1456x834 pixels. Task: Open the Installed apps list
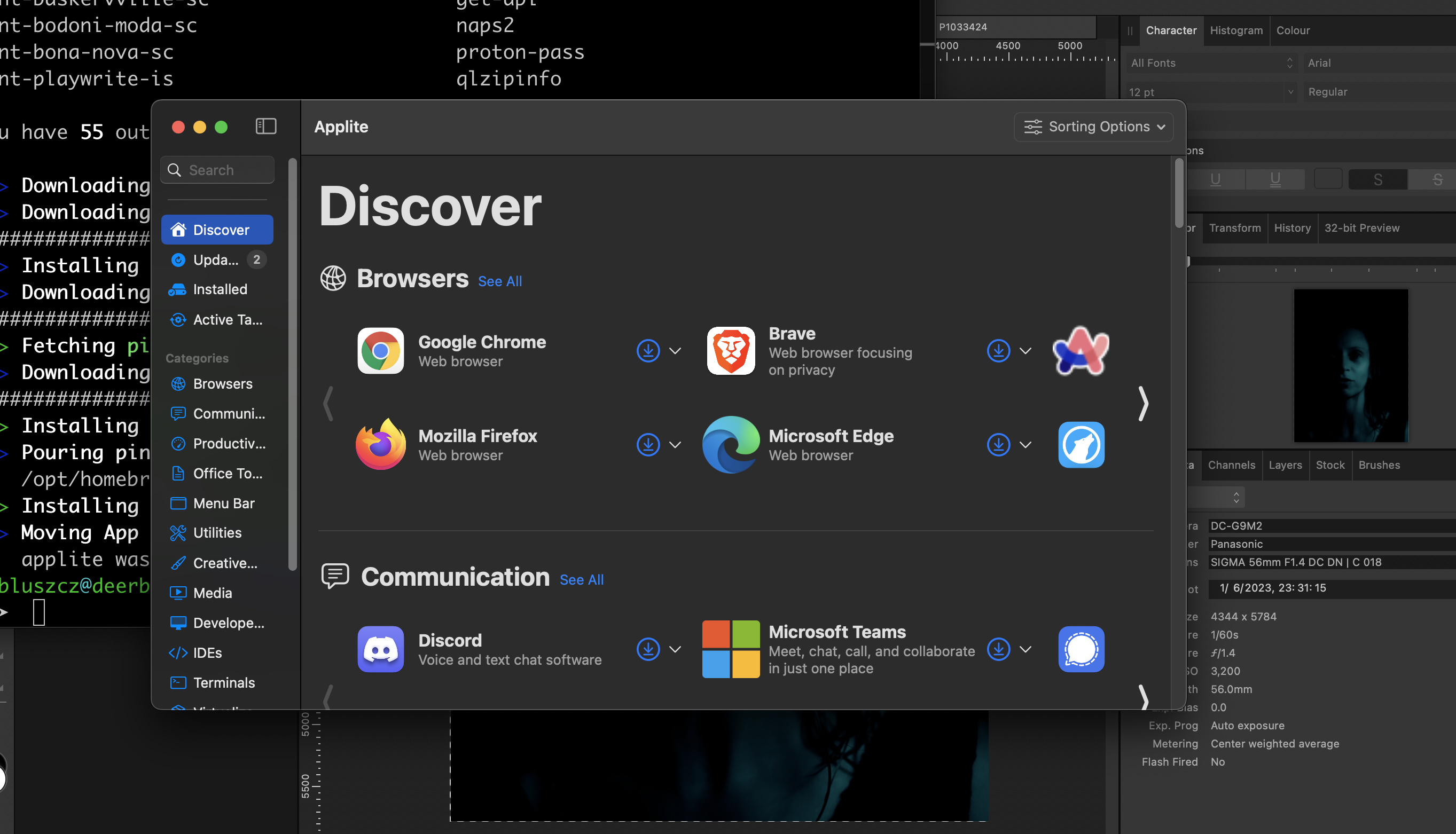[217, 289]
